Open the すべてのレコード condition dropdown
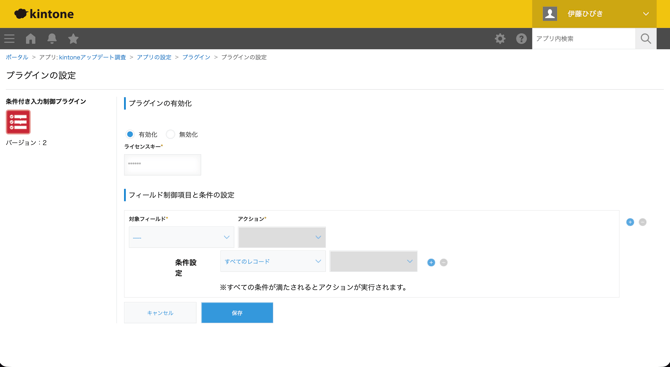 click(273, 261)
